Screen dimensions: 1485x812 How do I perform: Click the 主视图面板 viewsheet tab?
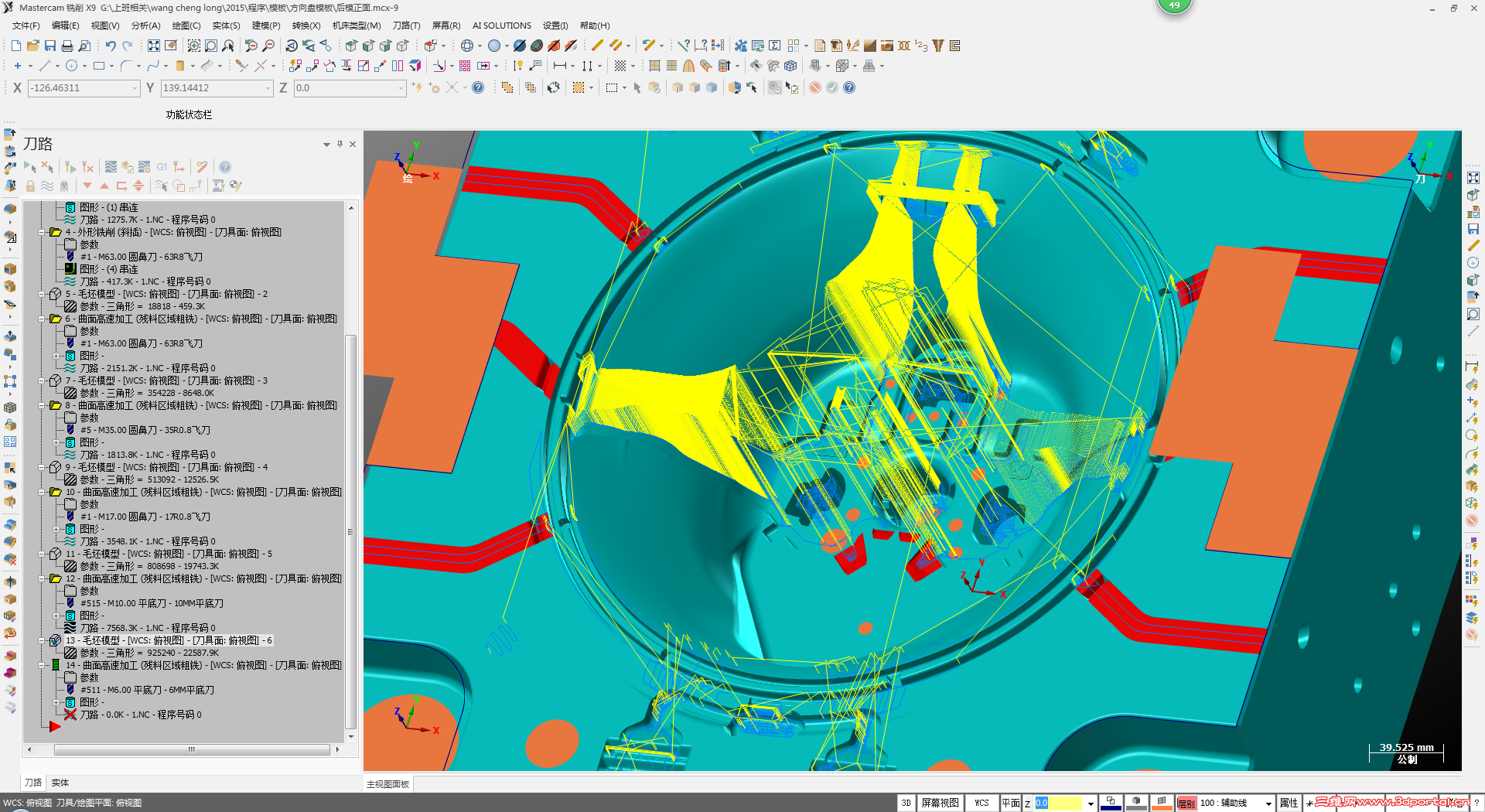(388, 784)
